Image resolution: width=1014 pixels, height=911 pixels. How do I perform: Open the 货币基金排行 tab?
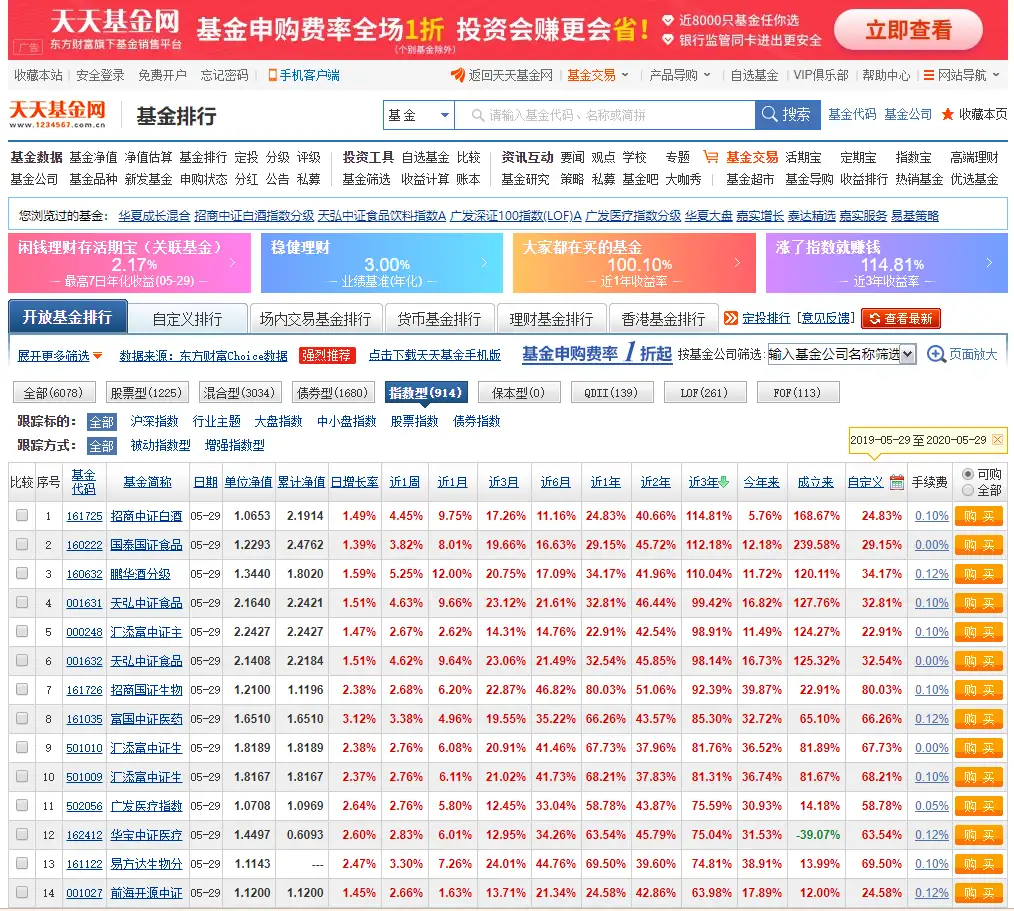[439, 319]
